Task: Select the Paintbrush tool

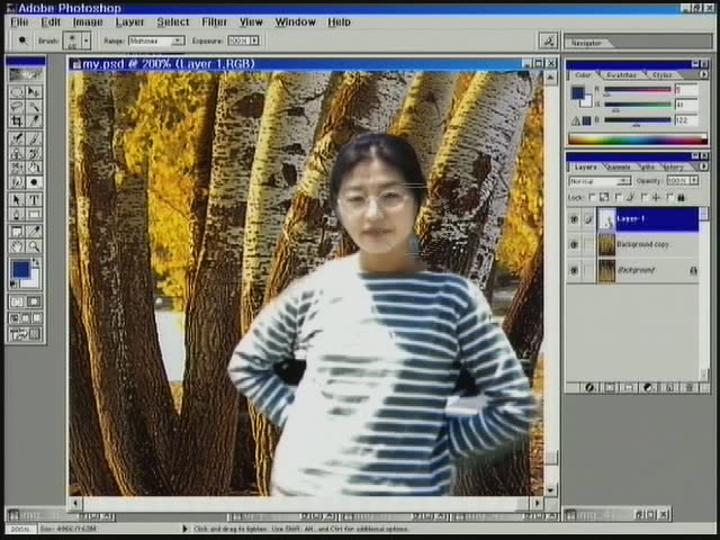Action: tap(34, 138)
